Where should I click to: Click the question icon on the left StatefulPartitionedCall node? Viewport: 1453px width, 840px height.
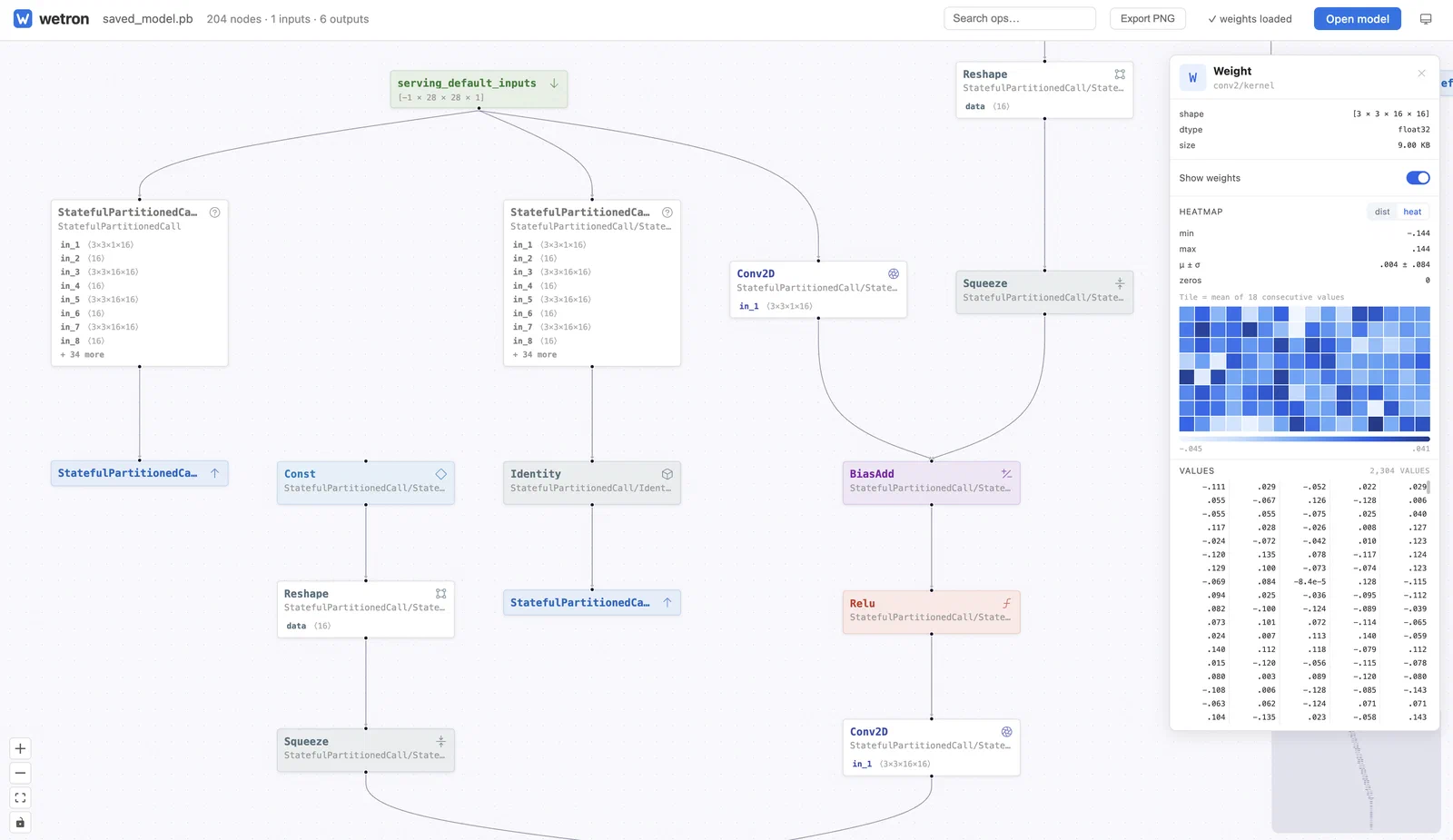(x=215, y=212)
